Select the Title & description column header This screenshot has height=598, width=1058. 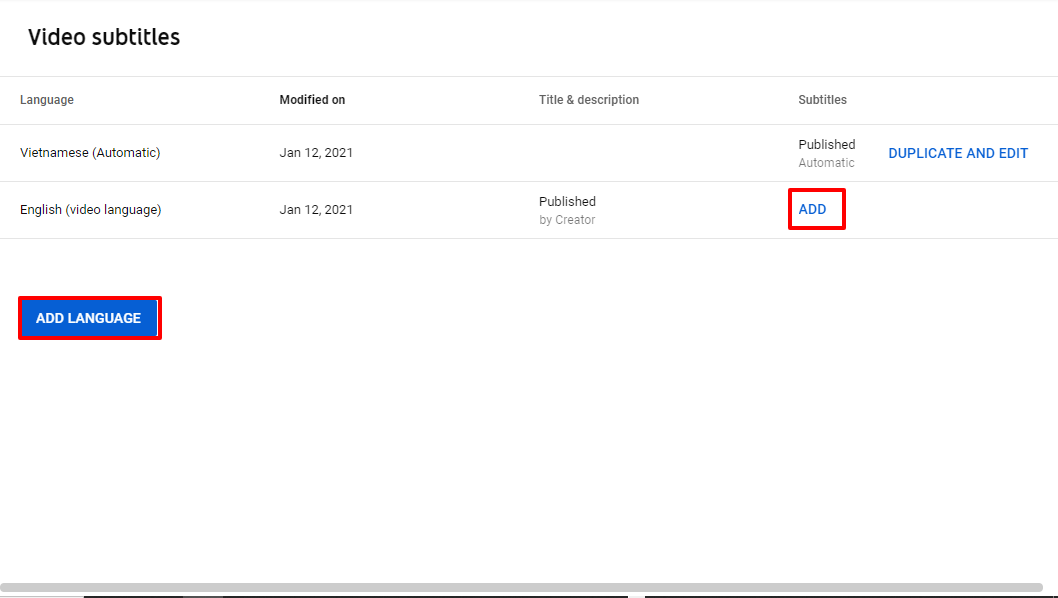tap(588, 100)
